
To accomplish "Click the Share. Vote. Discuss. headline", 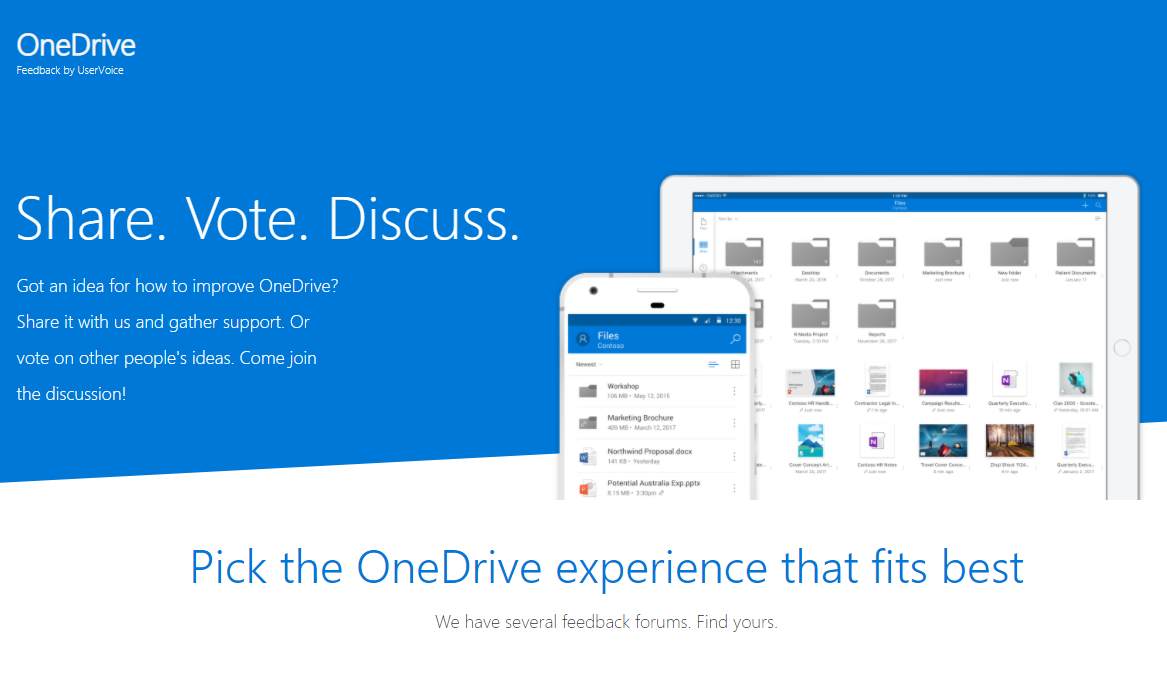I will (x=268, y=219).
